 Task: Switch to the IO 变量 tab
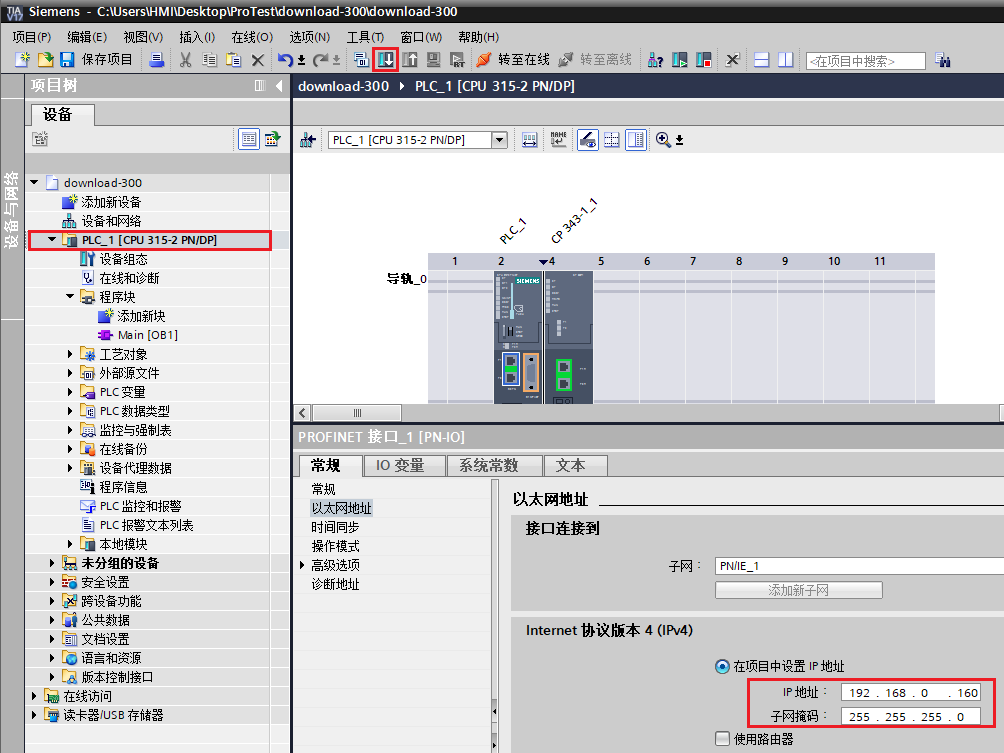click(404, 466)
